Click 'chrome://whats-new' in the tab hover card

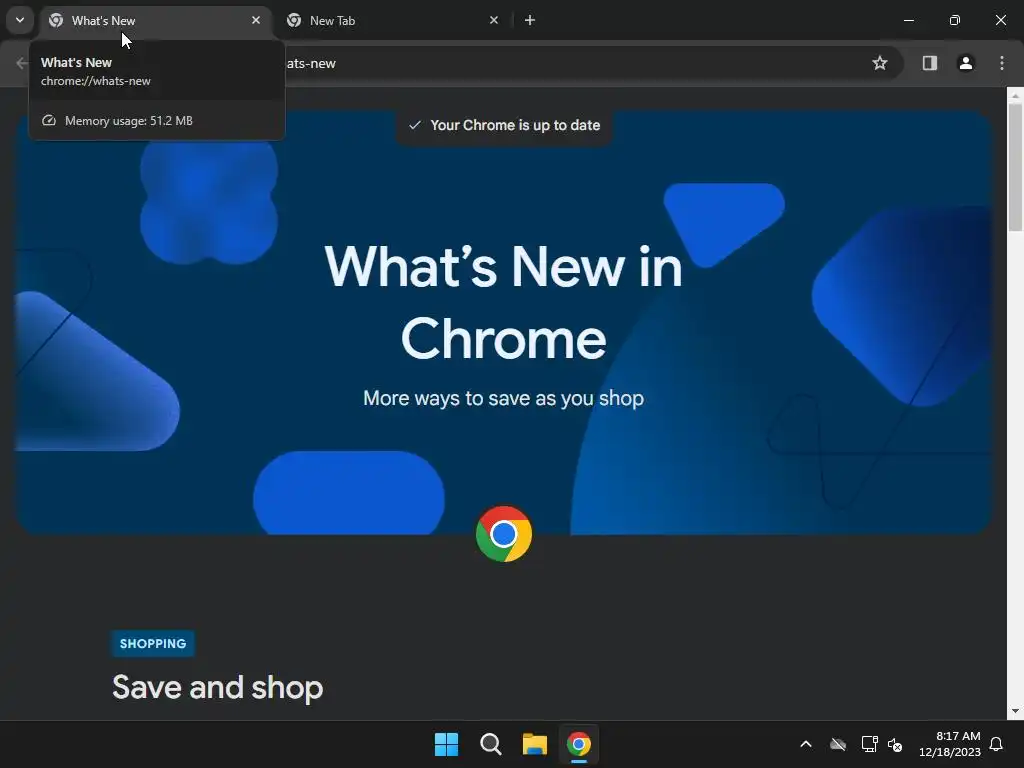coord(96,81)
